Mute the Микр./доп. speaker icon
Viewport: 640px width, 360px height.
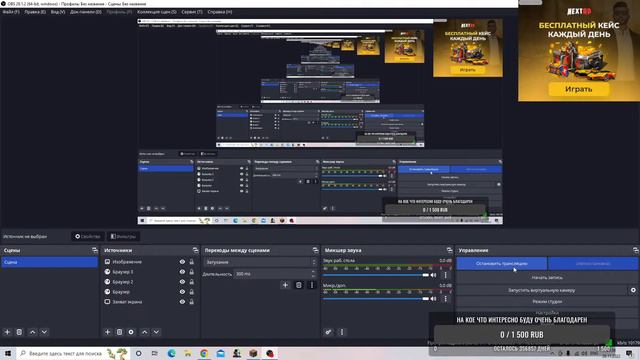click(x=433, y=299)
